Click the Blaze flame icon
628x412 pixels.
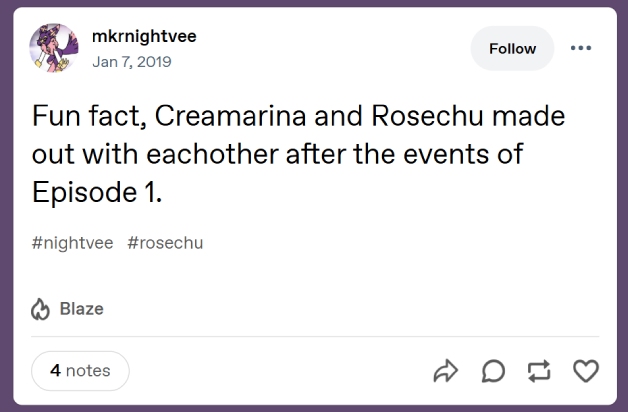click(41, 309)
